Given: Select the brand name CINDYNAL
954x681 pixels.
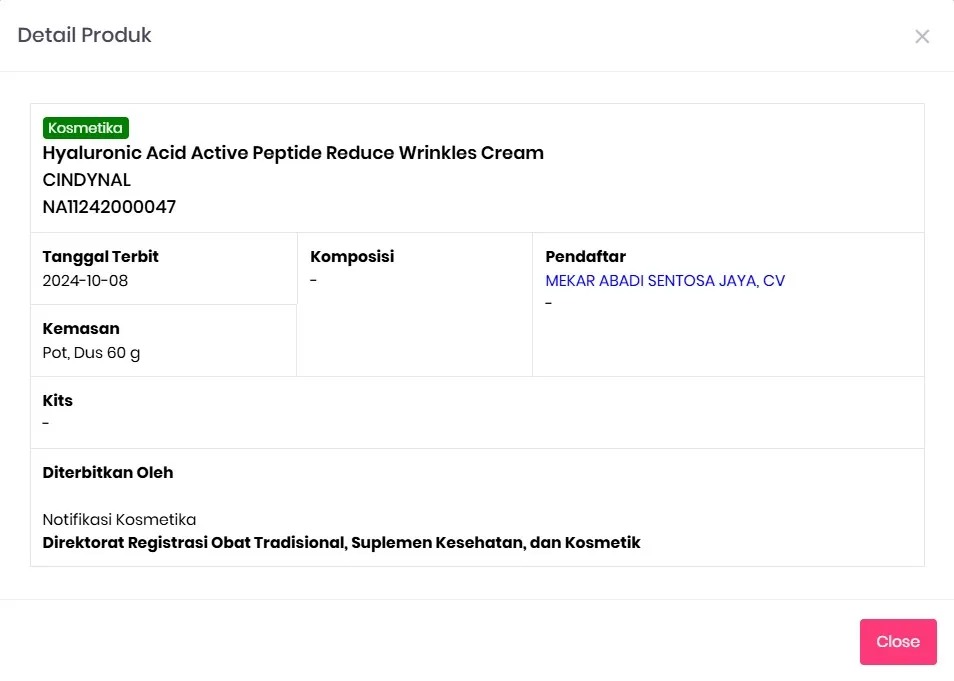Looking at the screenshot, I should pos(86,180).
